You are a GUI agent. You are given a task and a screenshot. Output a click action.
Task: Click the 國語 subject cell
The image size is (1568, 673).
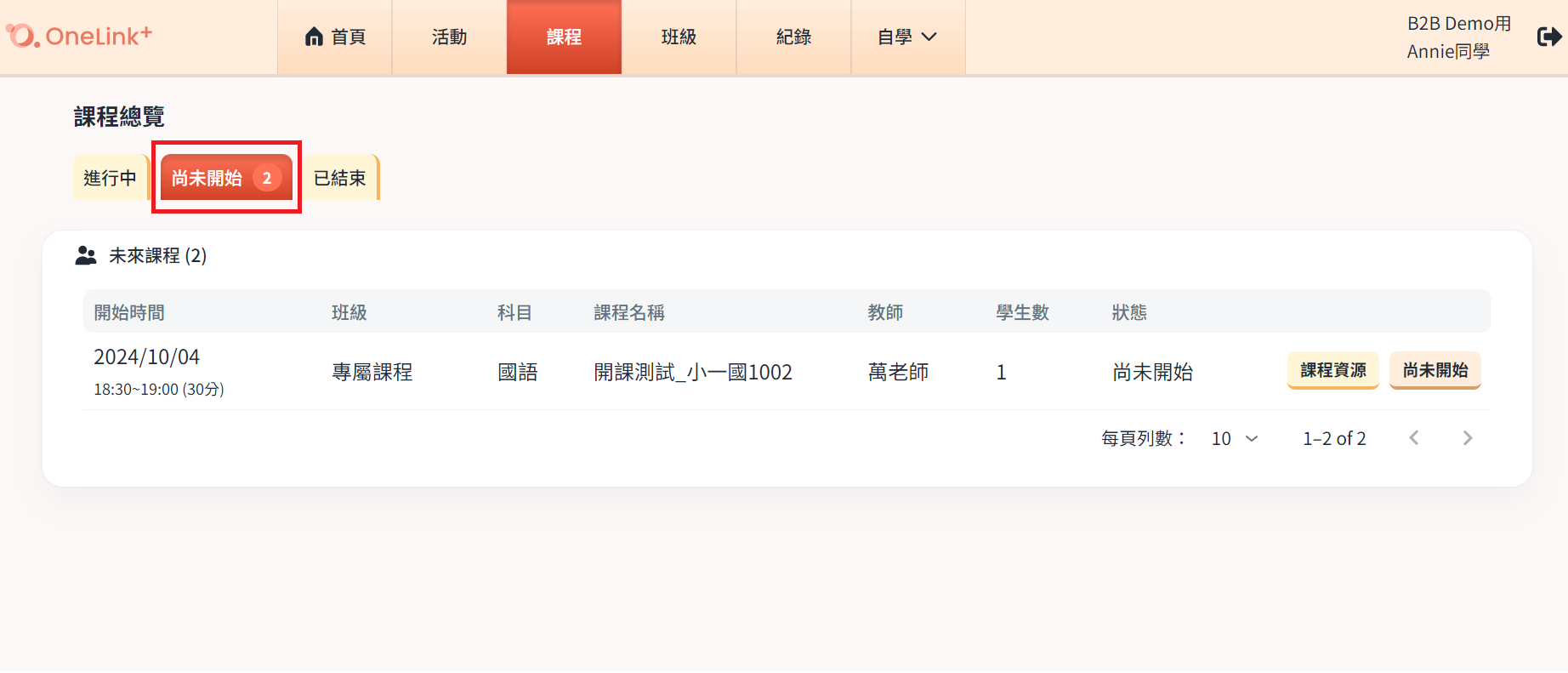pos(518,372)
